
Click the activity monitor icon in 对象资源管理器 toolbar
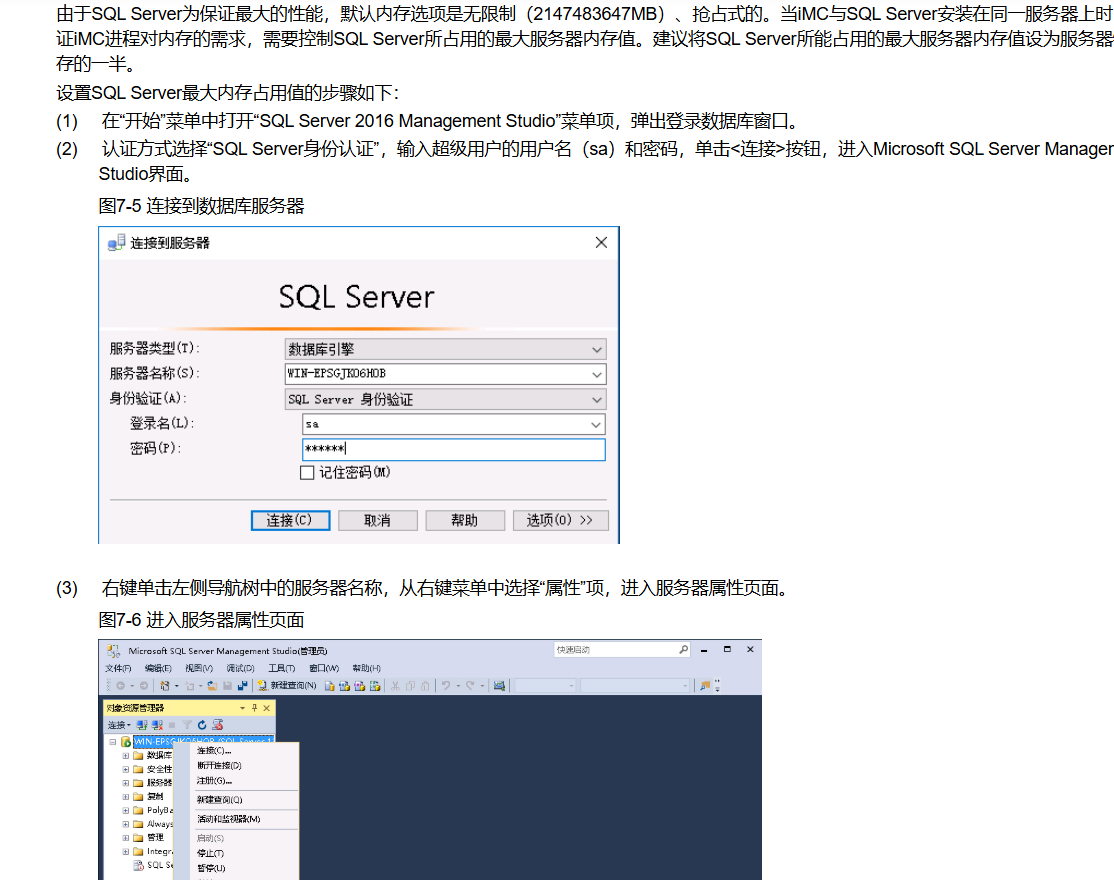pyautogui.click(x=217, y=725)
